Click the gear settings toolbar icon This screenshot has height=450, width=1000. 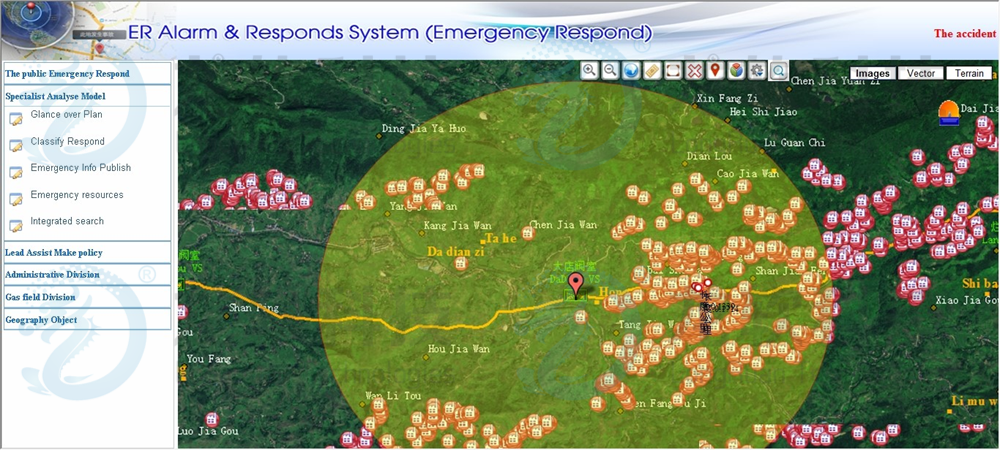pos(757,70)
